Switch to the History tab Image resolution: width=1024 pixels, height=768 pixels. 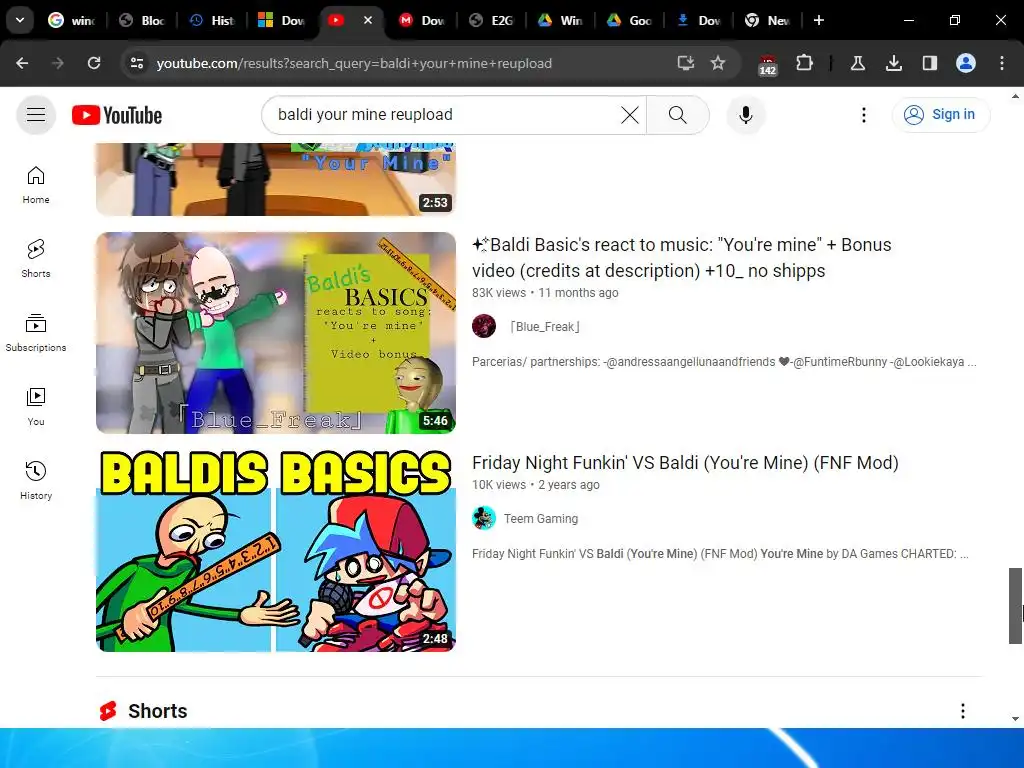(213, 20)
